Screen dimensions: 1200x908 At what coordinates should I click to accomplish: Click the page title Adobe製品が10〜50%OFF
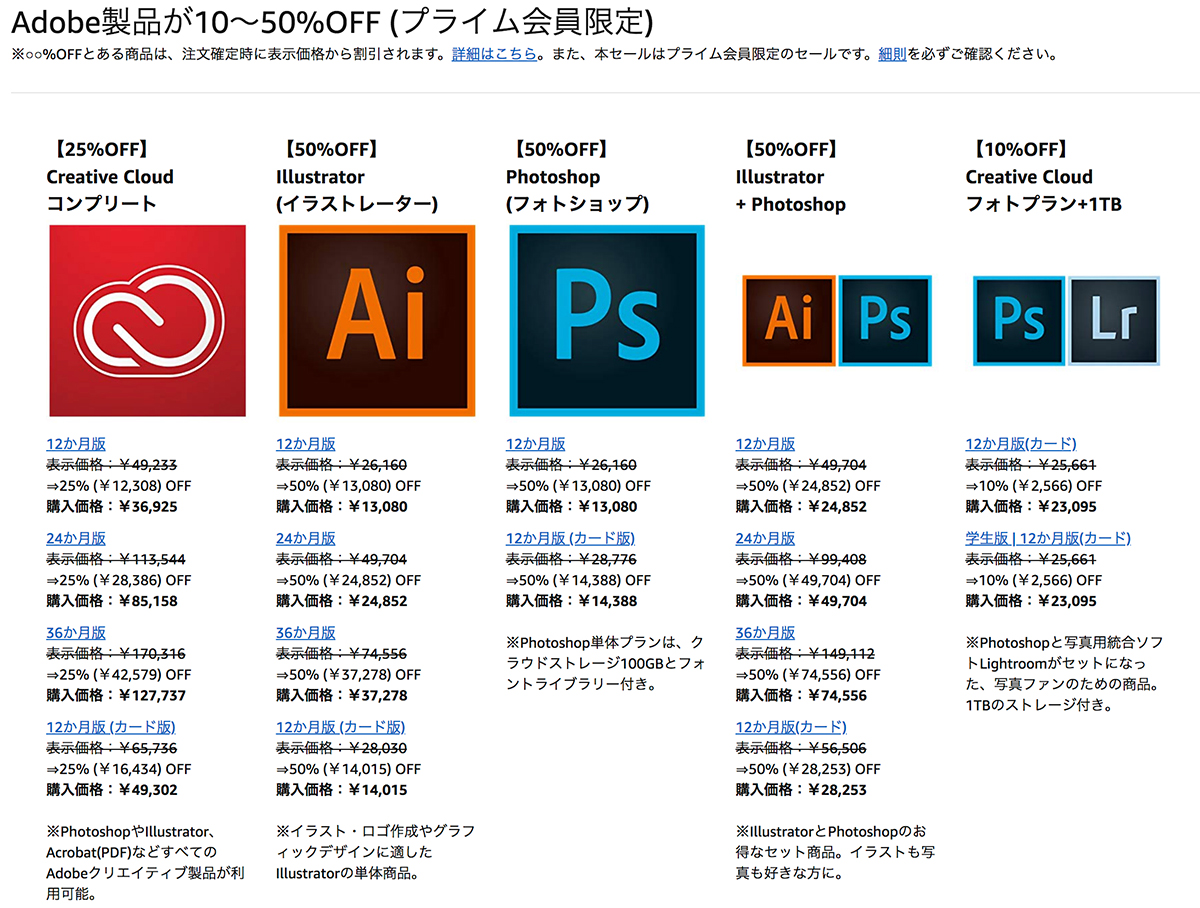click(333, 20)
